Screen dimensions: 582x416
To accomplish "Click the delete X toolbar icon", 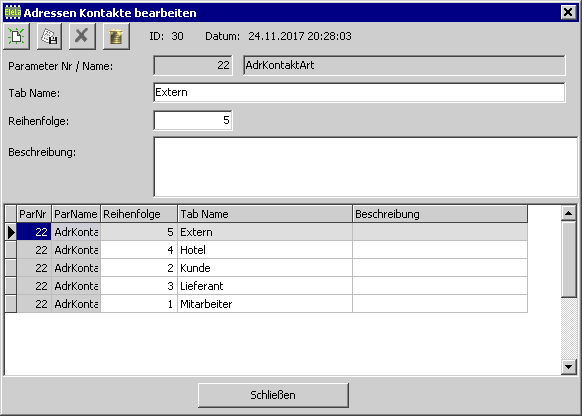I will click(x=82, y=36).
